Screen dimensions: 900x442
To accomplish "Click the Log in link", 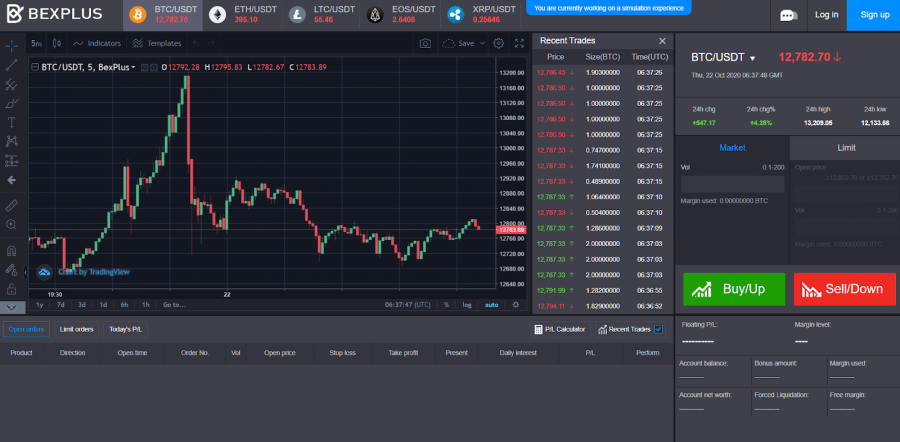I will click(827, 15).
